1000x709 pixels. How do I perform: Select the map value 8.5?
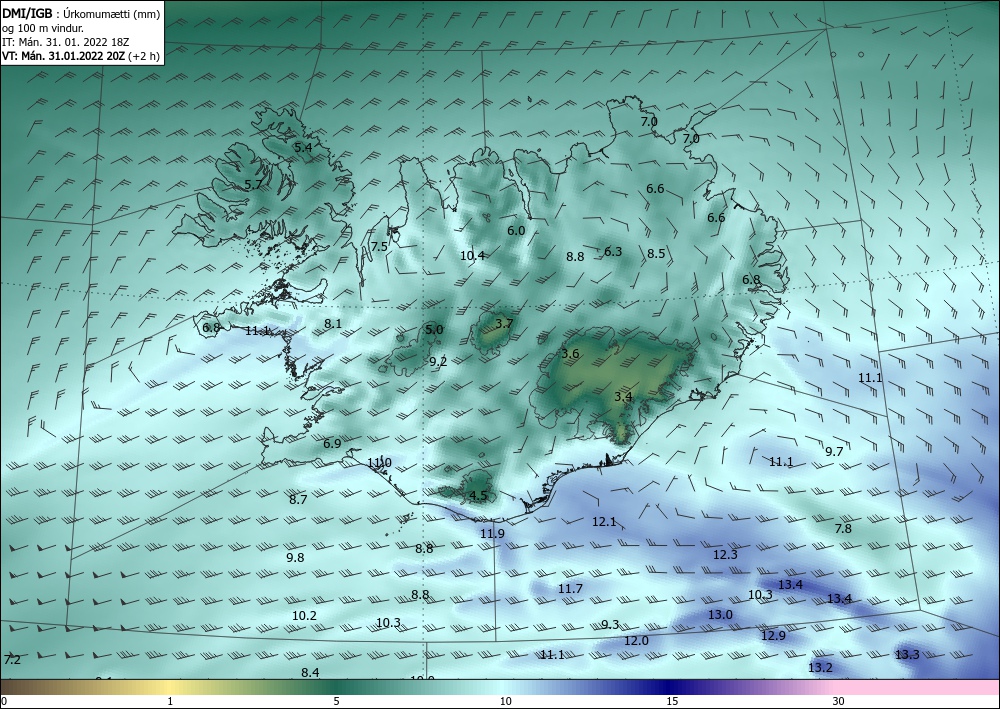point(656,254)
